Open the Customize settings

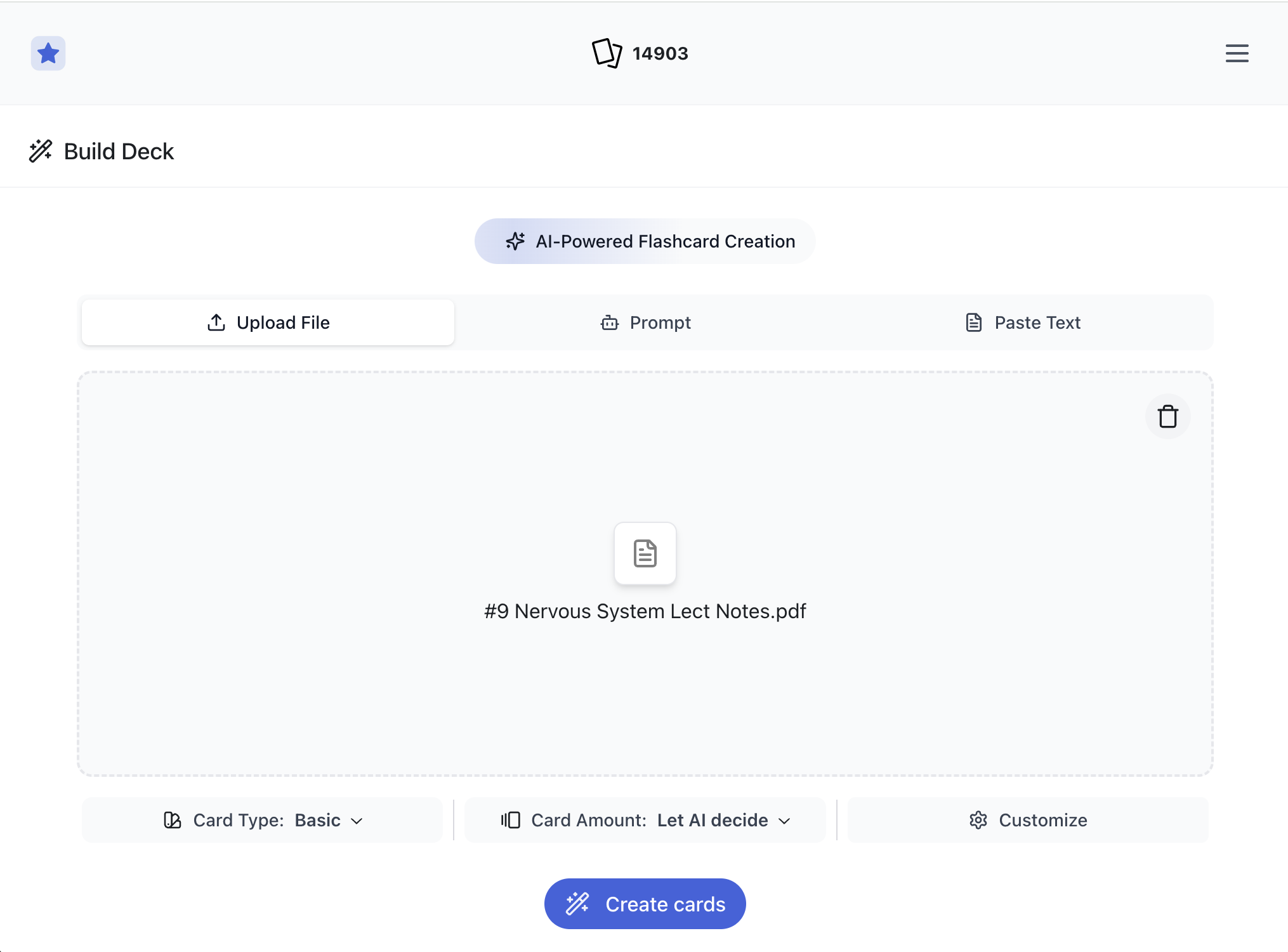(x=1028, y=820)
